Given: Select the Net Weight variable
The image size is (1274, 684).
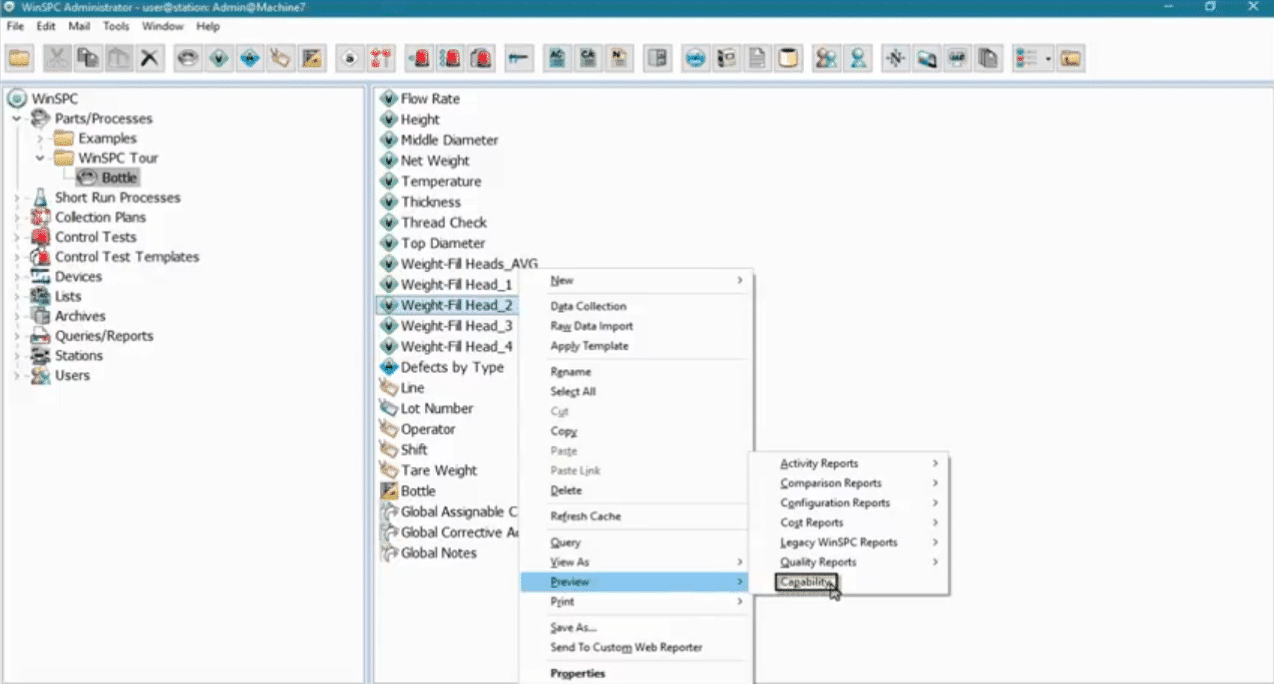Looking at the screenshot, I should pos(434,160).
